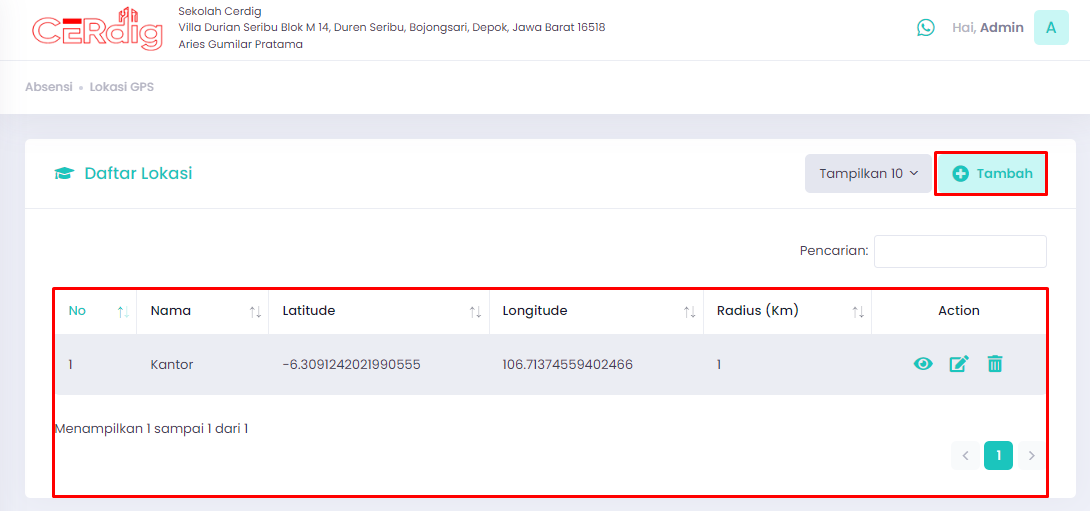View Kantor location details via eye icon

922,364
